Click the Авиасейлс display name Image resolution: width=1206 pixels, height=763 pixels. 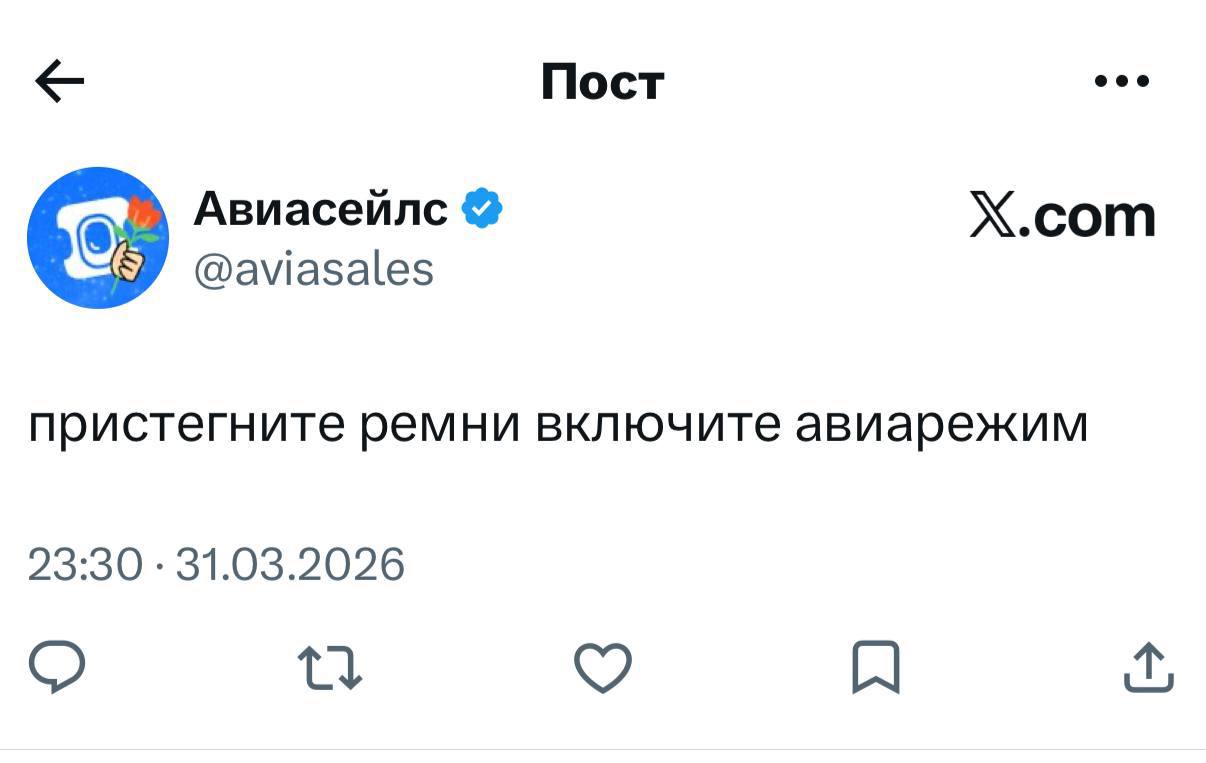(x=320, y=209)
